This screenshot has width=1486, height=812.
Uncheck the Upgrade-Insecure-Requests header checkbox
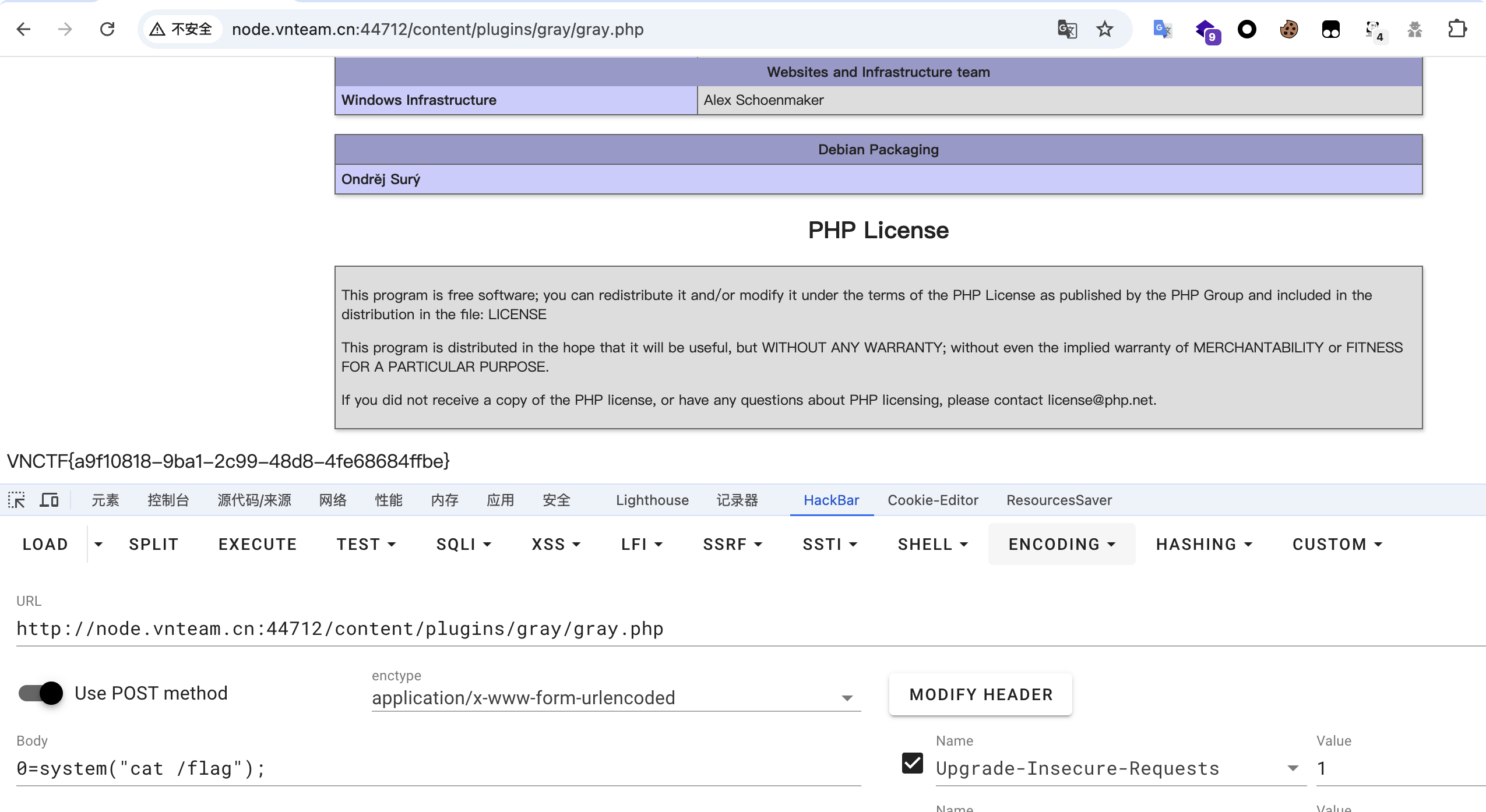click(913, 763)
